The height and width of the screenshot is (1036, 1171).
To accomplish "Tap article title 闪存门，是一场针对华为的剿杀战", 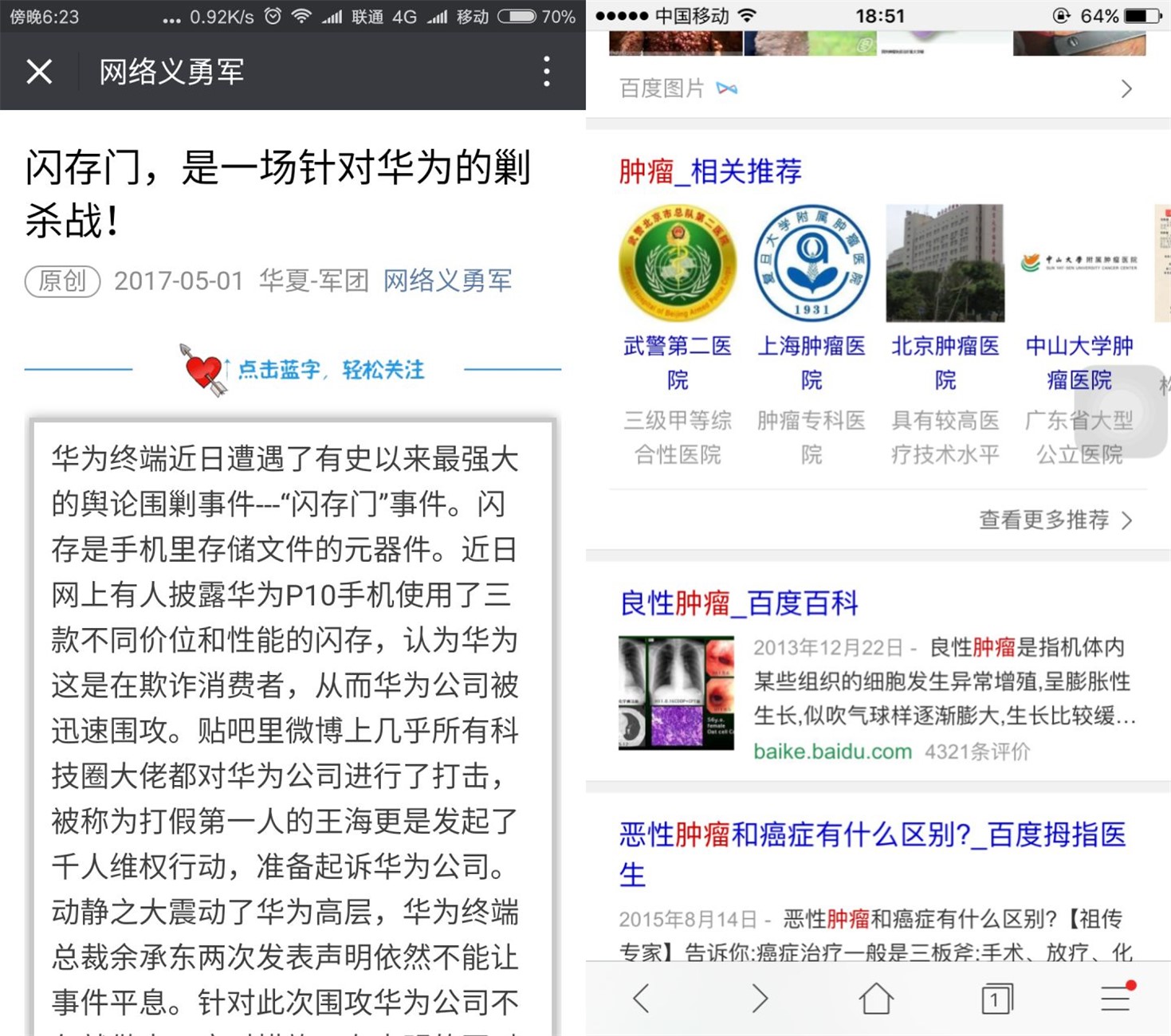I will click(277, 194).
